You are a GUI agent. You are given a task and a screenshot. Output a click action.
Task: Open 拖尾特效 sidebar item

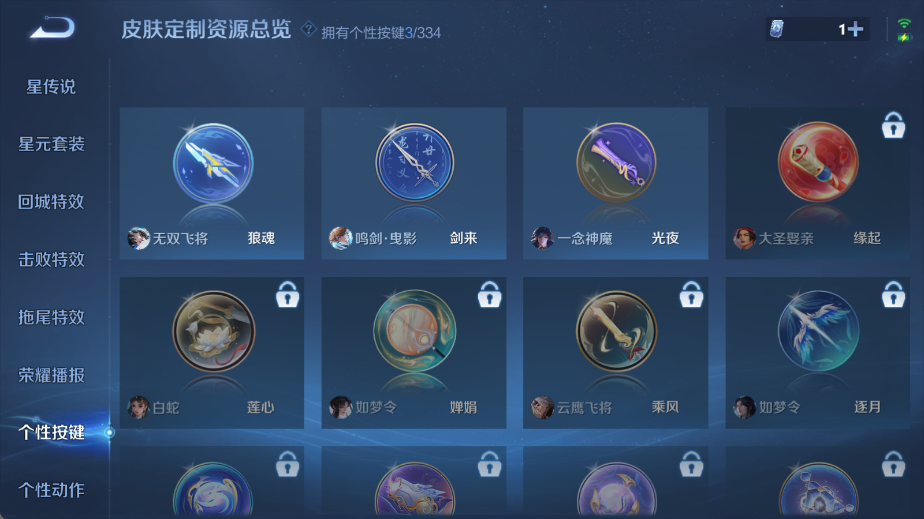51,317
